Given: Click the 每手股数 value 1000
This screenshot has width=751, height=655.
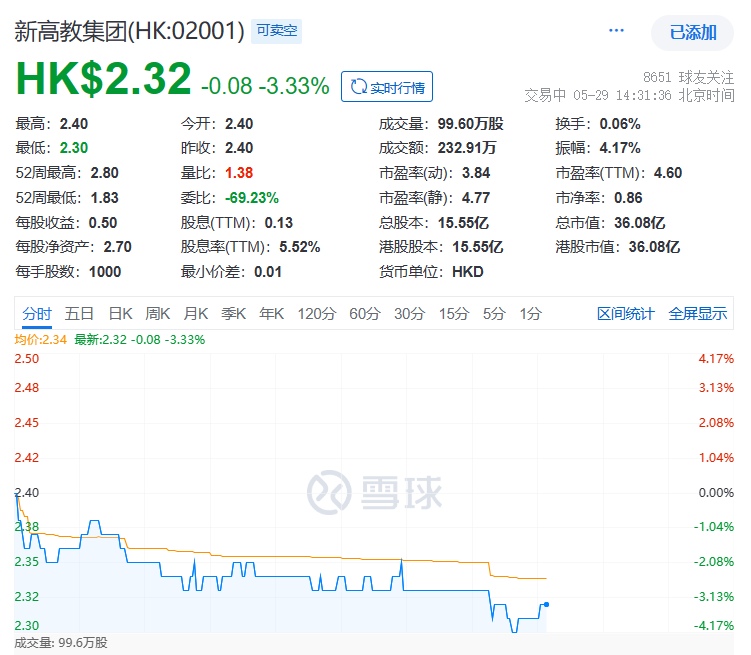Looking at the screenshot, I should (x=105, y=272).
